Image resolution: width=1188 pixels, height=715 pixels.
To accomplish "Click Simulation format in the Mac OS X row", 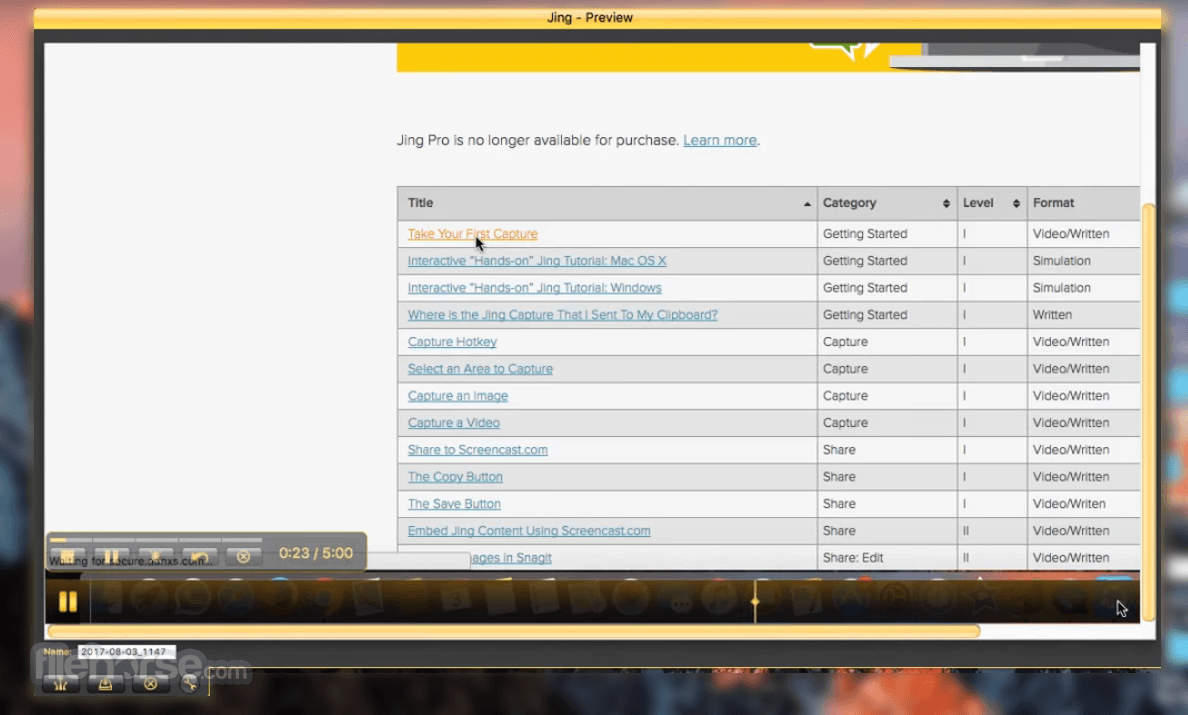I will pos(1061,261).
